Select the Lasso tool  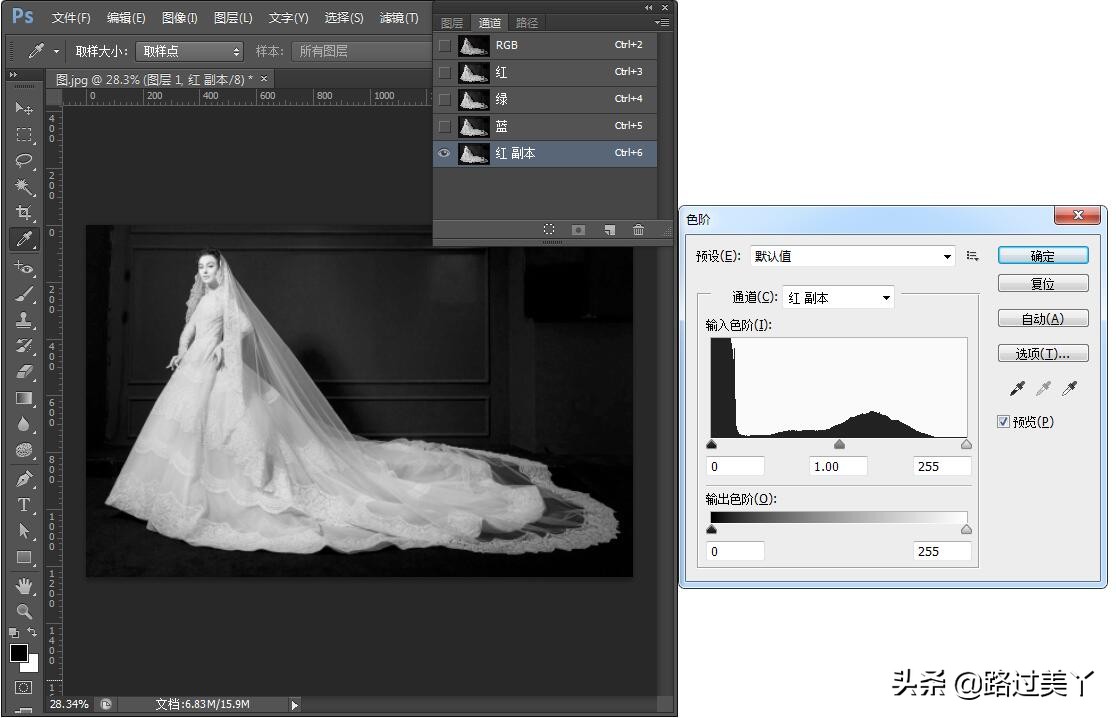click(x=23, y=160)
